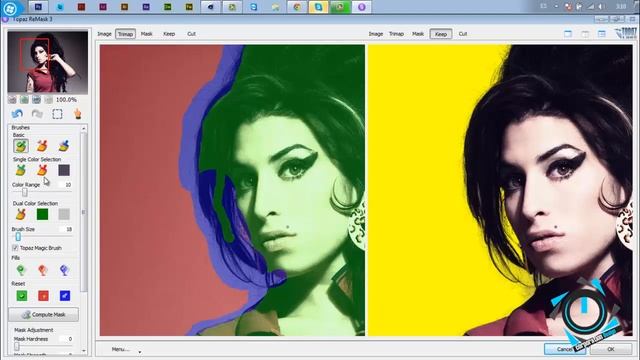This screenshot has width=640, height=360.
Task: Click the Mask Hardness value field
Action: (x=67, y=339)
